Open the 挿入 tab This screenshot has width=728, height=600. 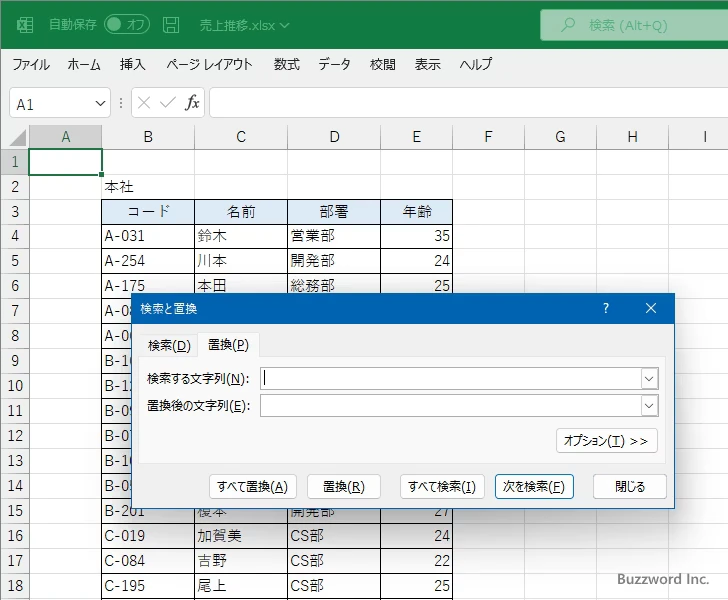coord(133,64)
